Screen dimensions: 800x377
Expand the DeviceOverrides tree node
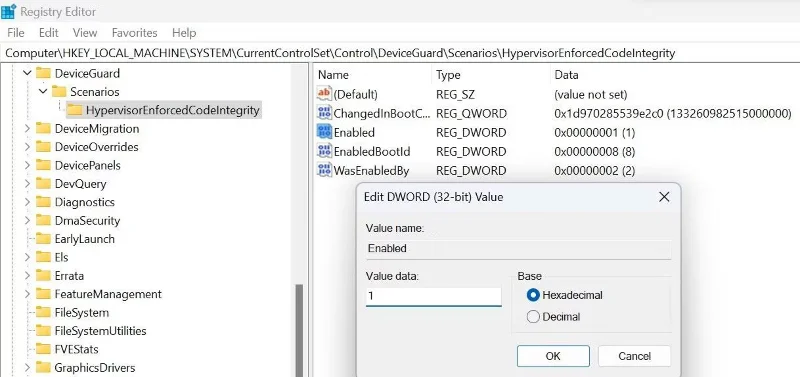pyautogui.click(x=27, y=147)
